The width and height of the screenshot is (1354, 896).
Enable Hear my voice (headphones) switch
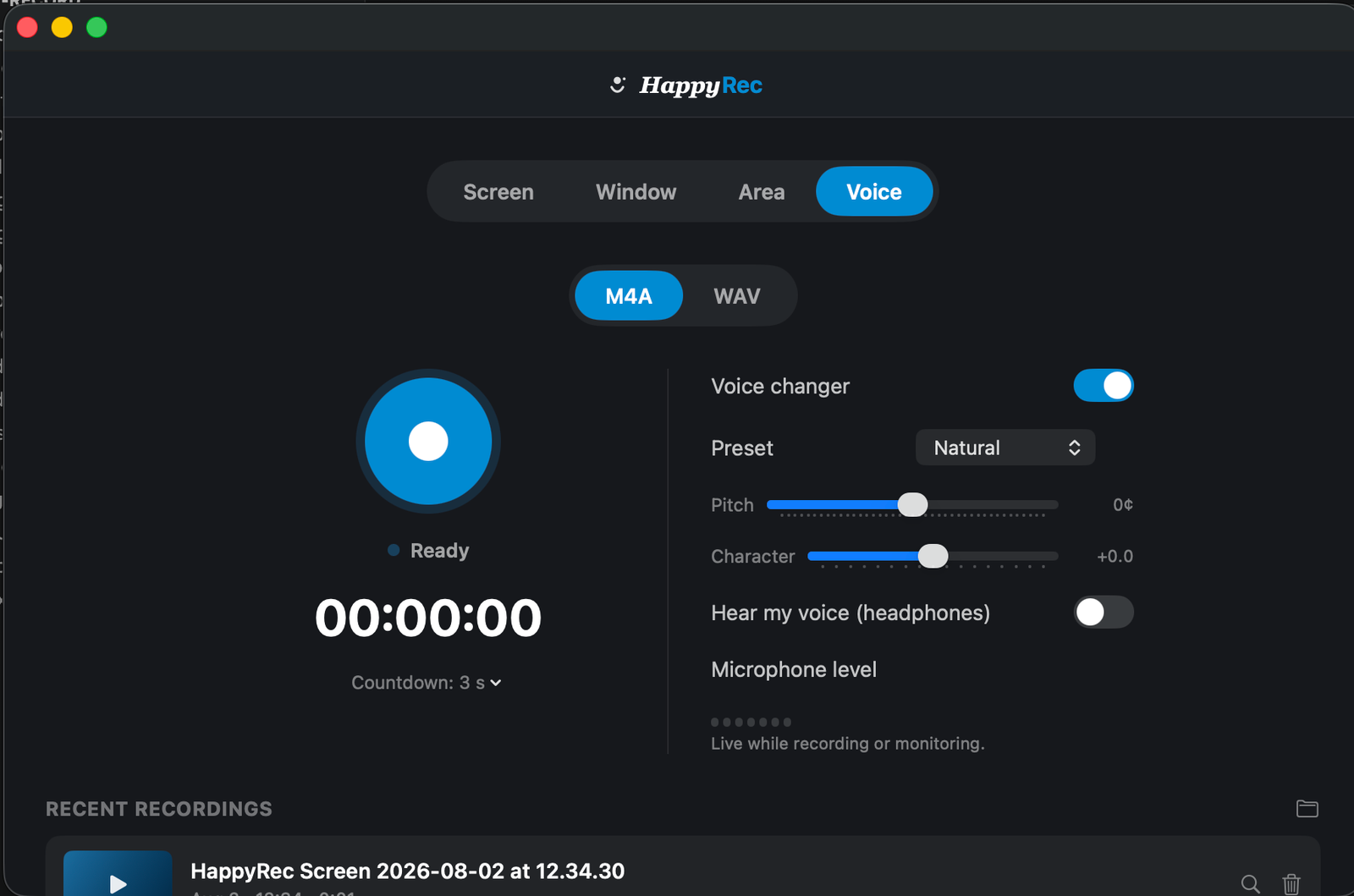[x=1104, y=613]
